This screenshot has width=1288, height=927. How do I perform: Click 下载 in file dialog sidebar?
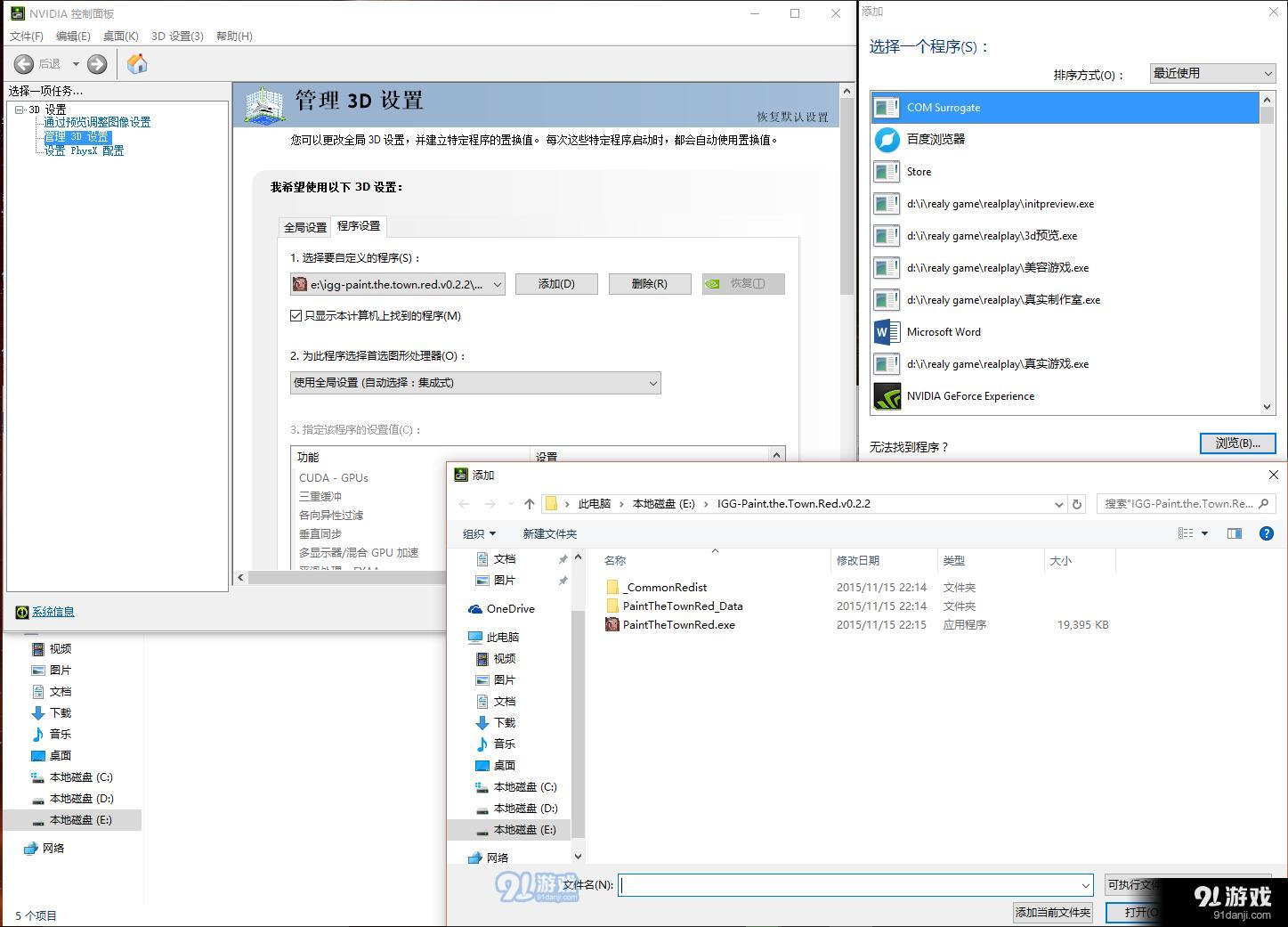click(504, 723)
